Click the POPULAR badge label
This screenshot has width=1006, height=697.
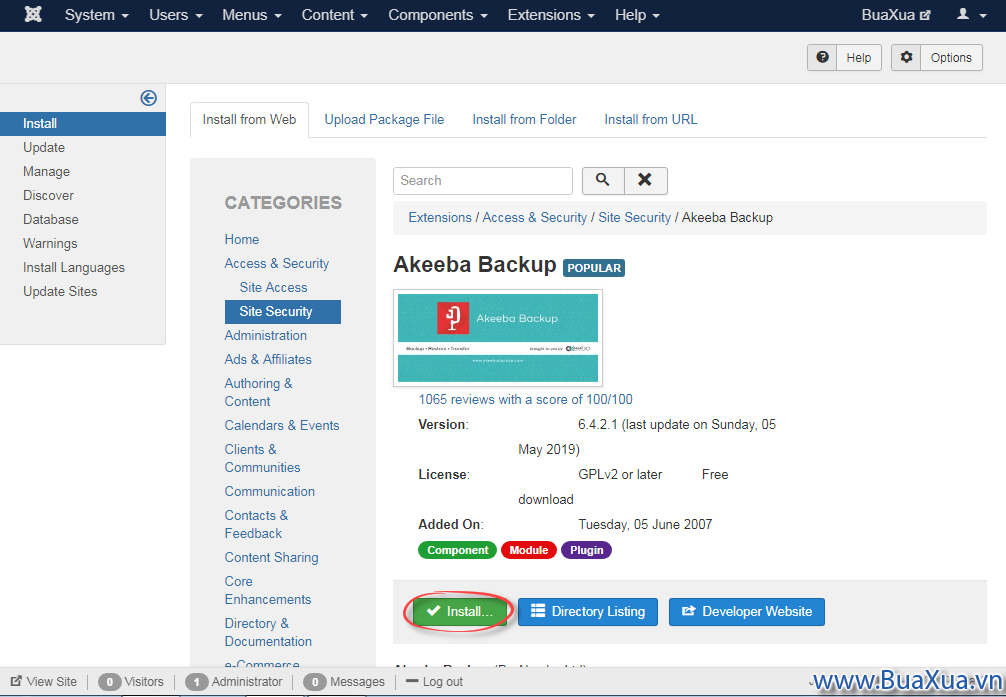click(x=594, y=268)
